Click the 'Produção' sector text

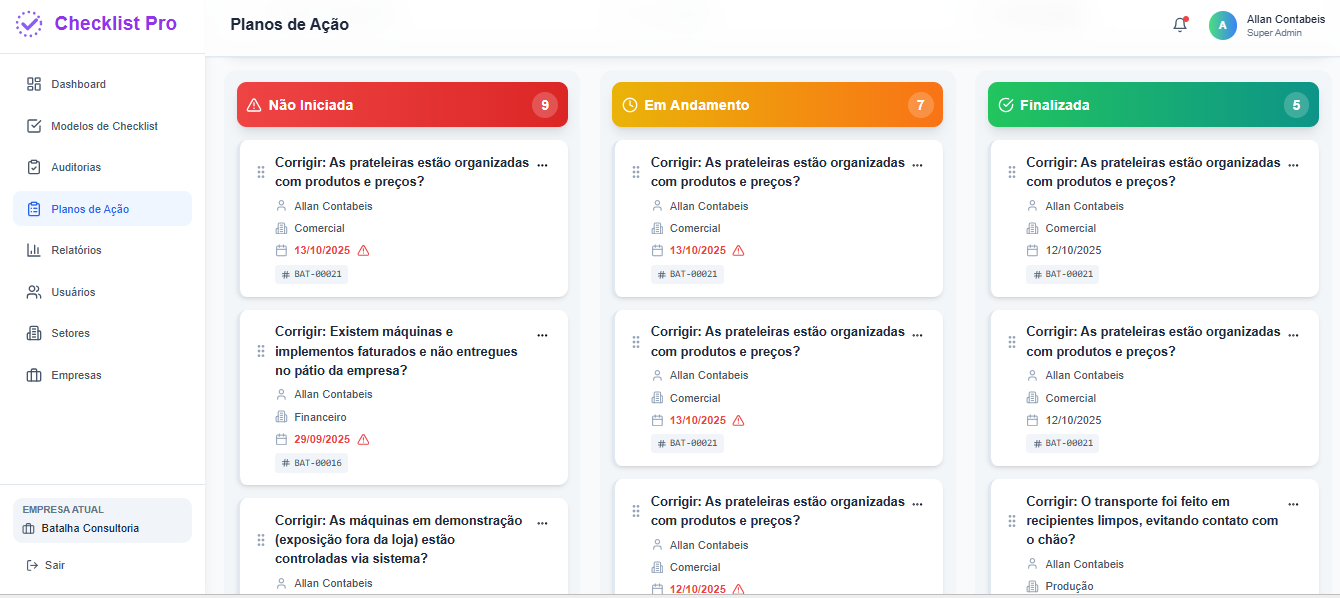[x=1069, y=586]
